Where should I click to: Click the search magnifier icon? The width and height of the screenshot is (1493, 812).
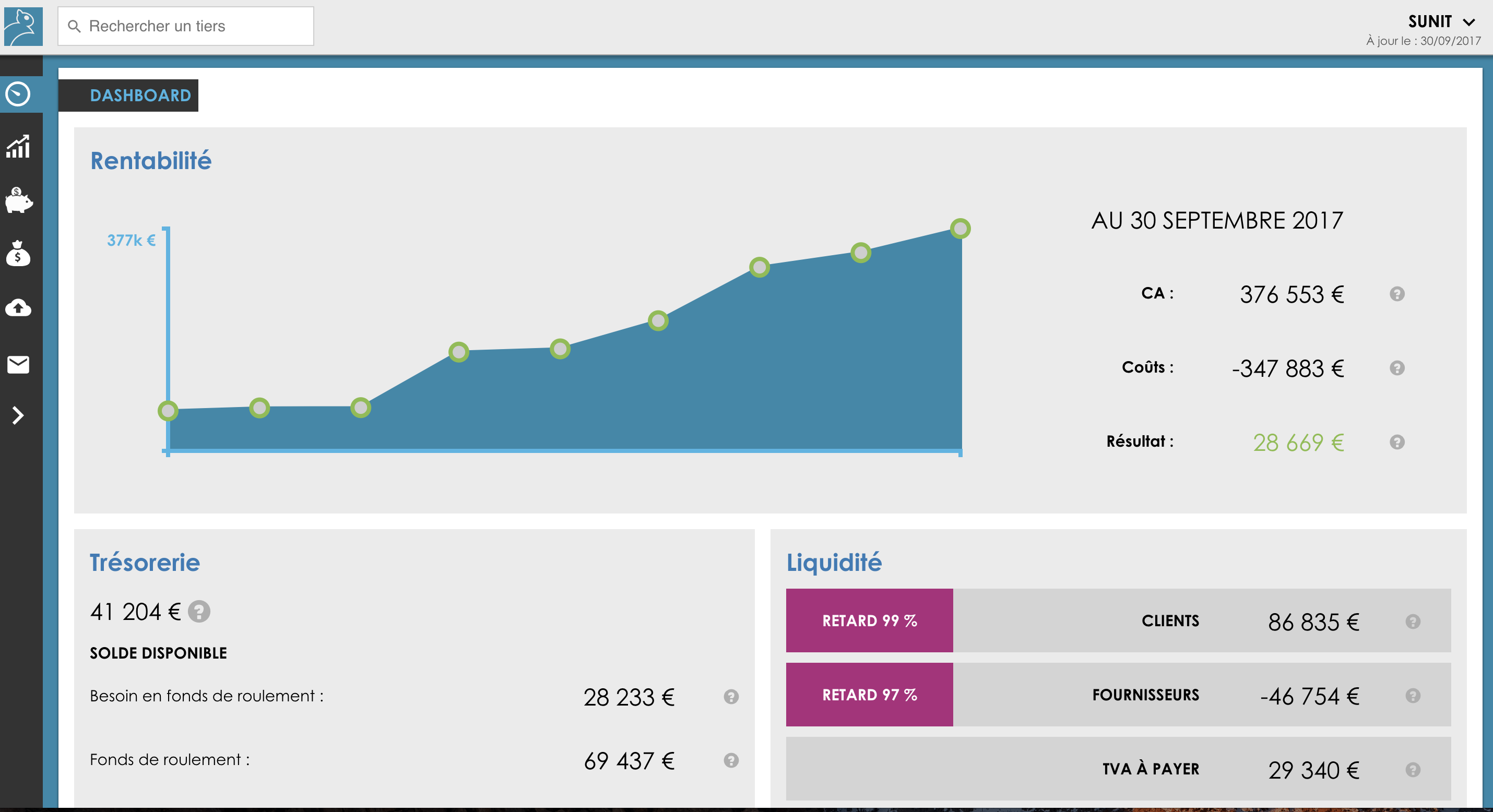[74, 26]
